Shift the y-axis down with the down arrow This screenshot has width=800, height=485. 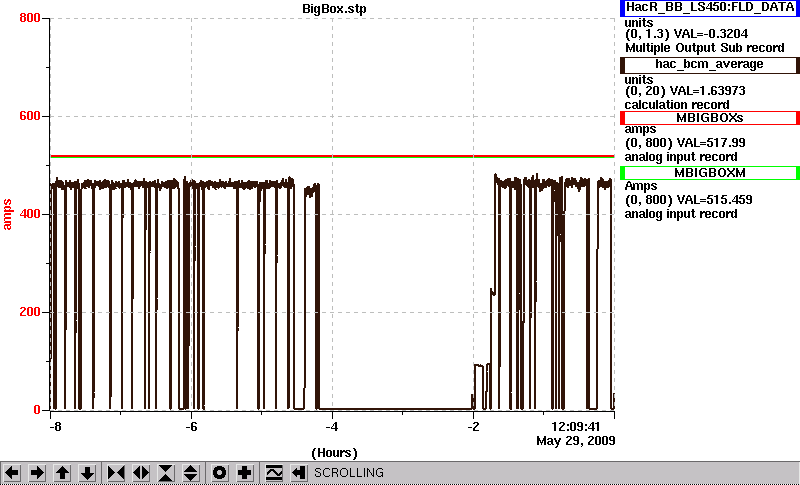point(87,473)
